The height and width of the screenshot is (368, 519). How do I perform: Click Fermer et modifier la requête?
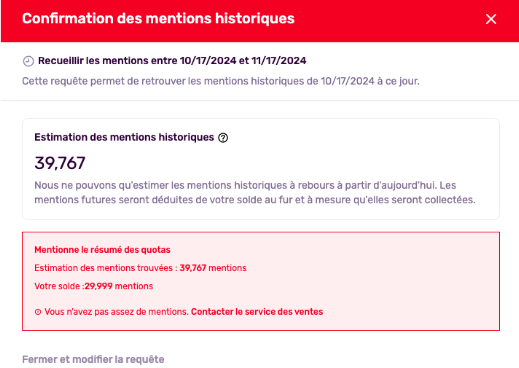pos(93,359)
